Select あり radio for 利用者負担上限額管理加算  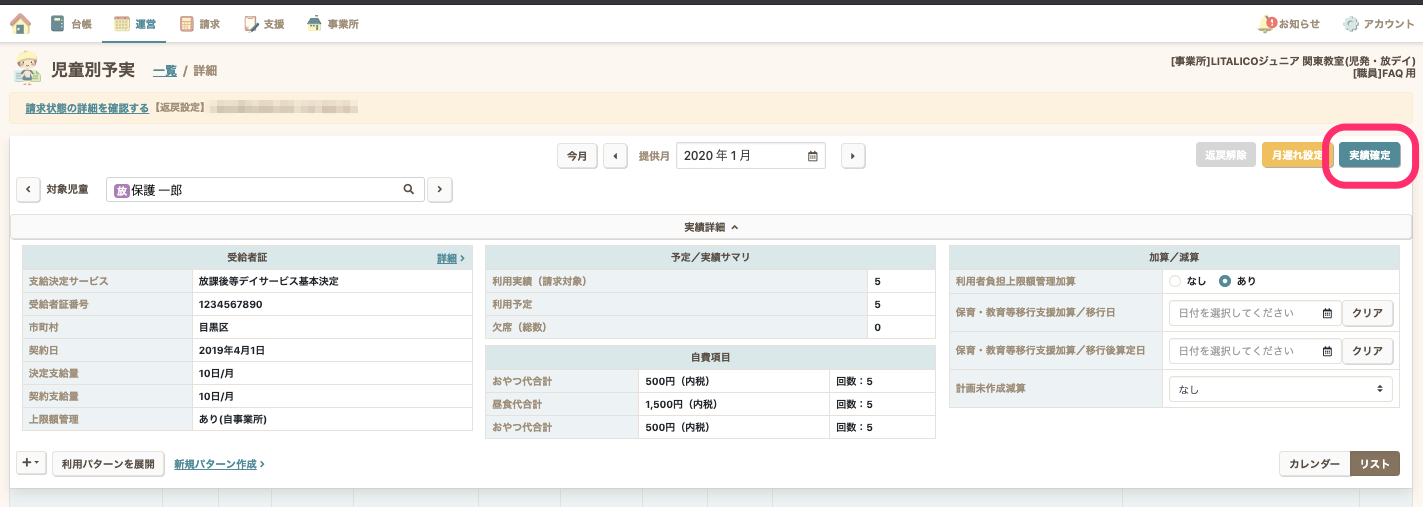pyautogui.click(x=1225, y=282)
